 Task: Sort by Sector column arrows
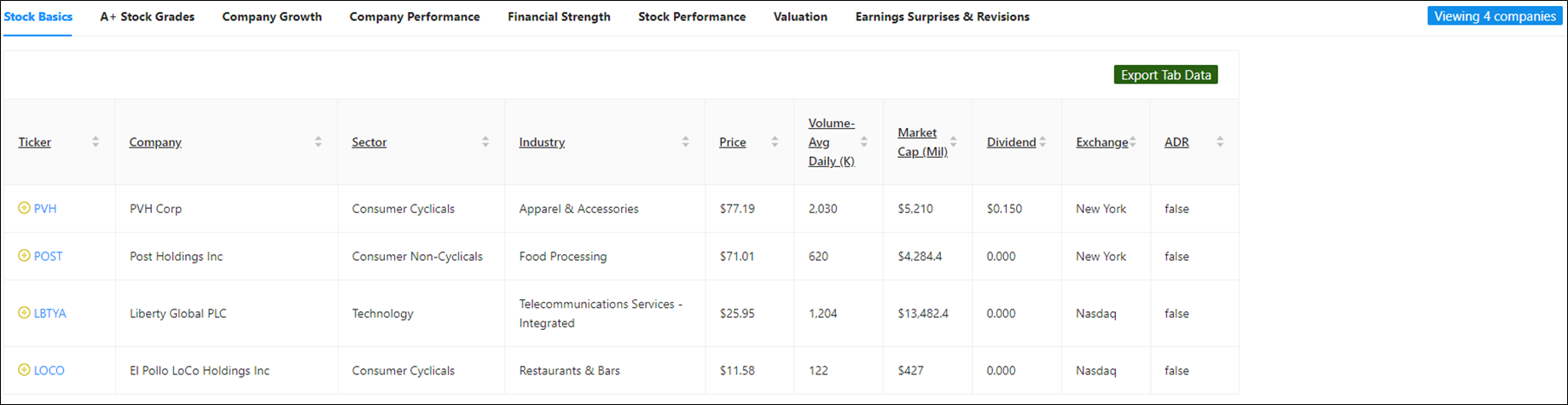[485, 142]
